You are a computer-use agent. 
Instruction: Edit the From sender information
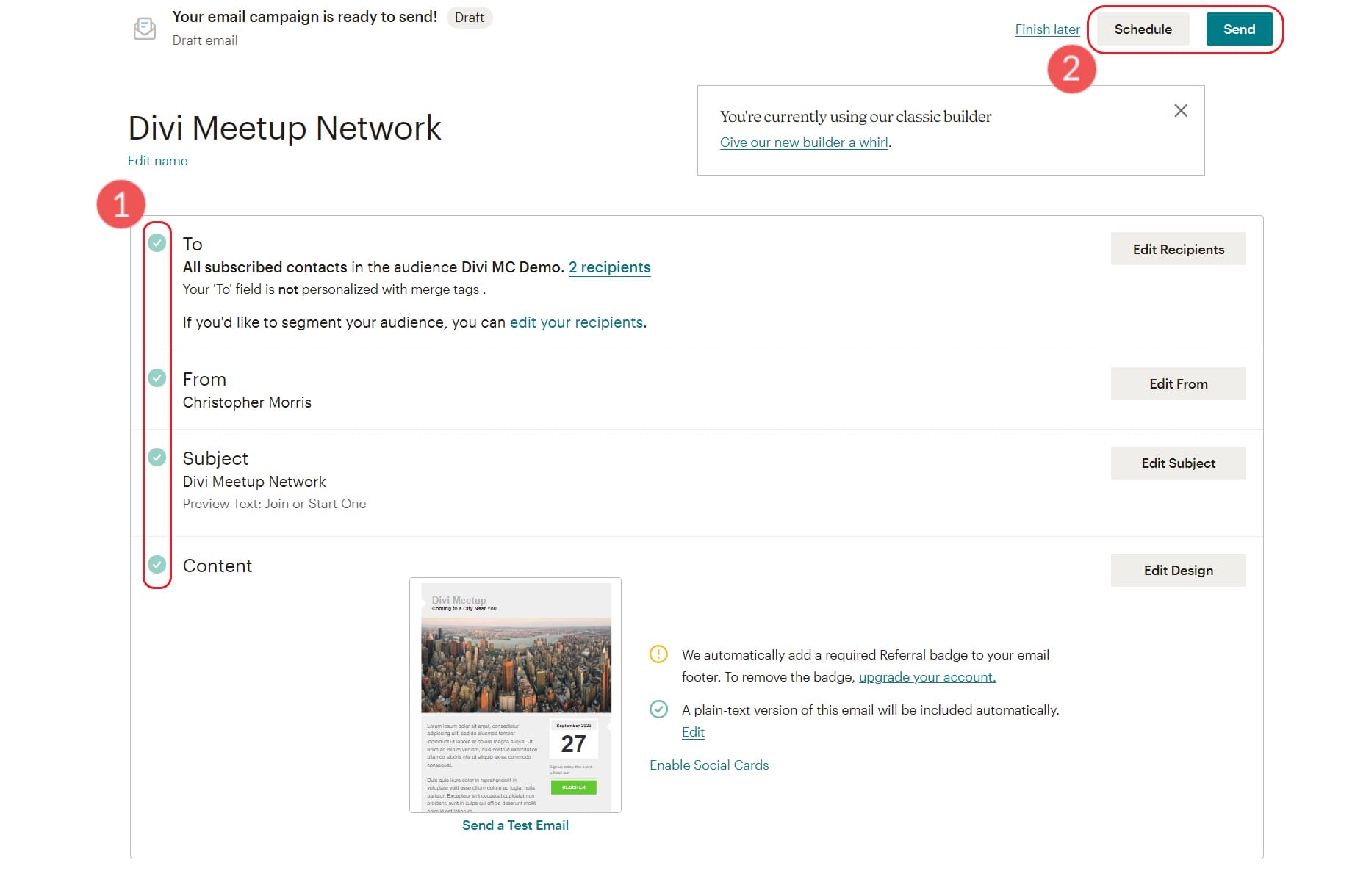pos(1178,383)
